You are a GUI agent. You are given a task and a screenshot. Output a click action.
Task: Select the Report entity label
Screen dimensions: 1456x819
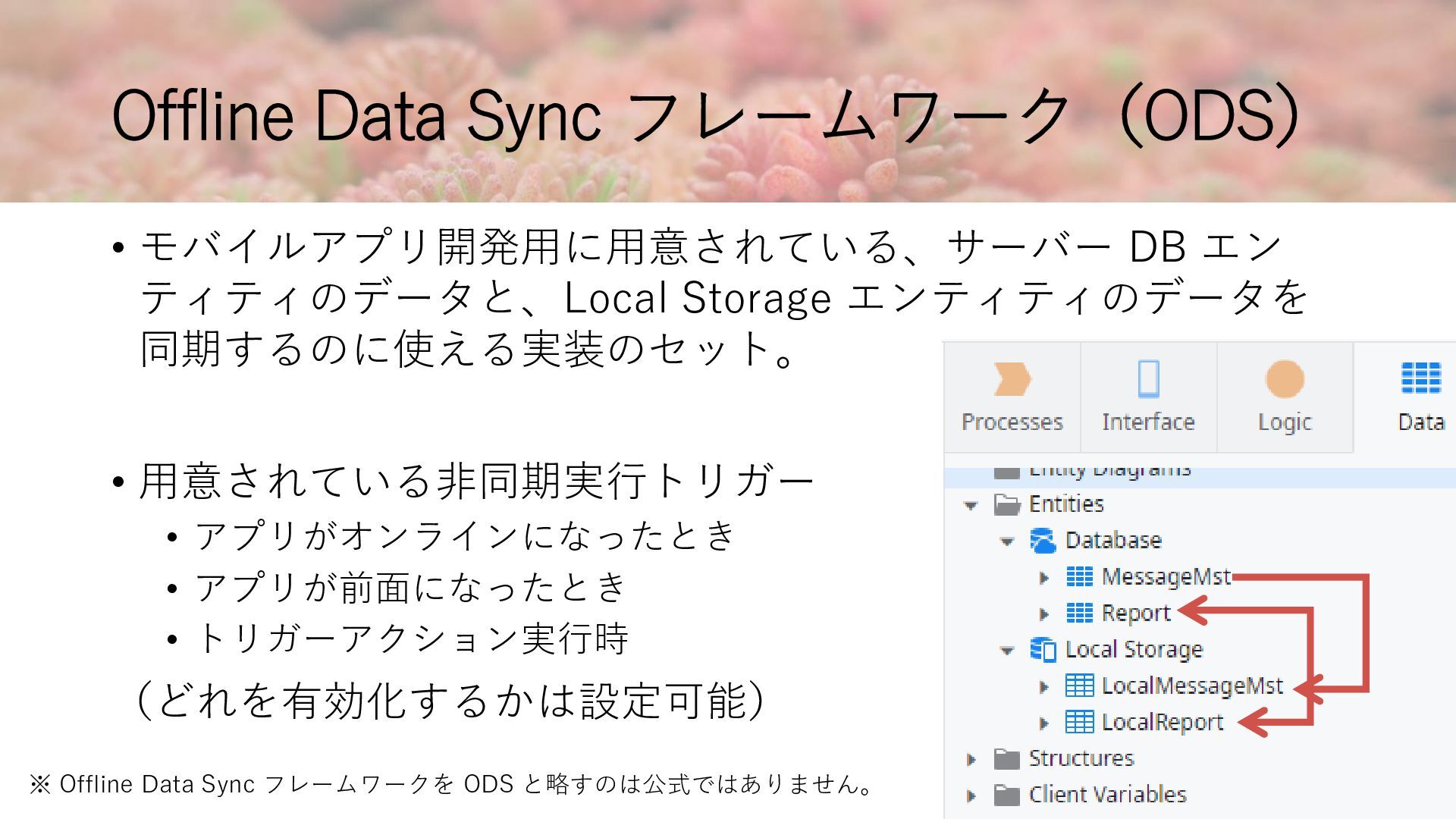click(x=1135, y=613)
